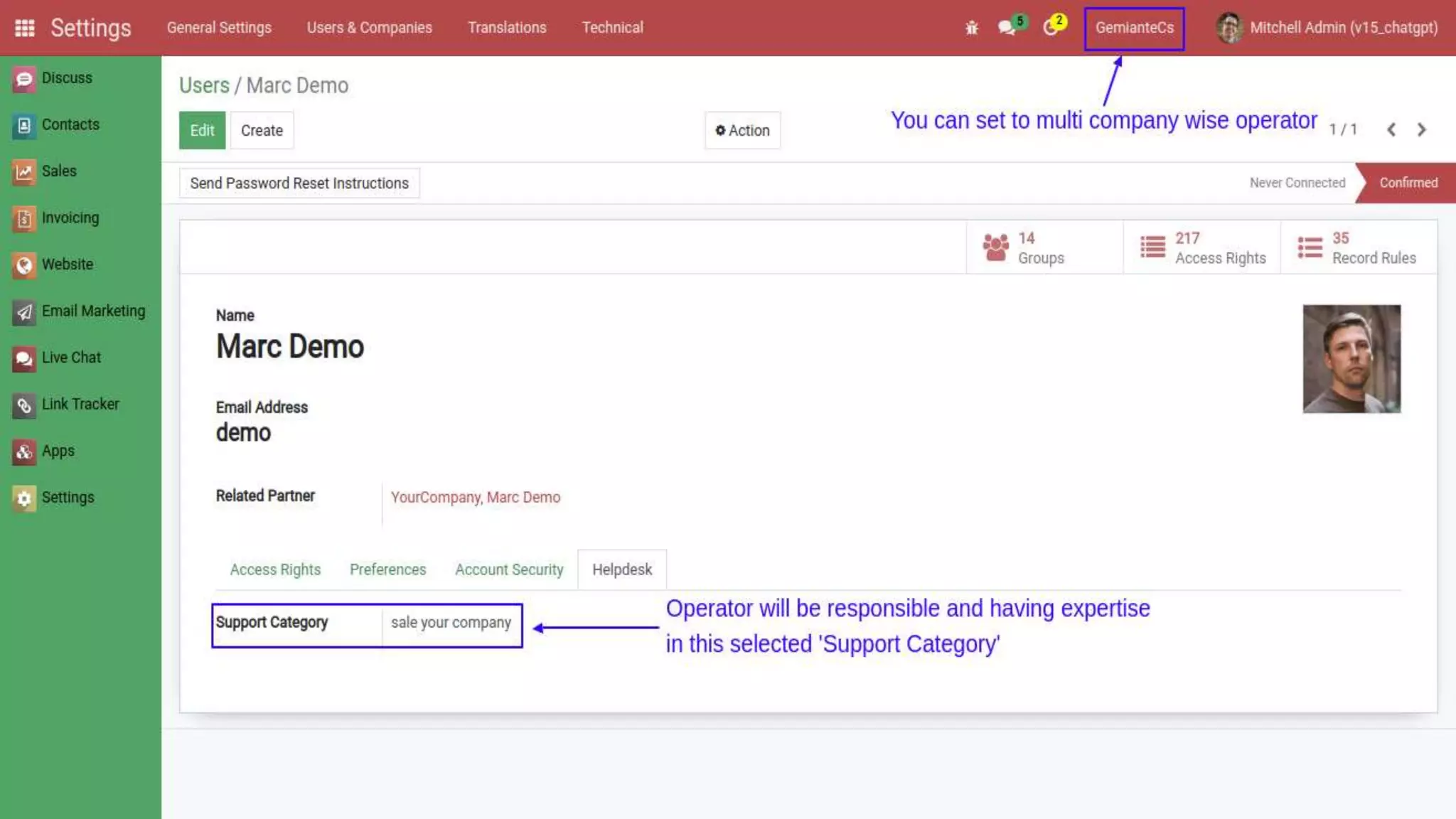This screenshot has width=1456, height=819.
Task: Go to next record arrow
Action: click(x=1421, y=130)
